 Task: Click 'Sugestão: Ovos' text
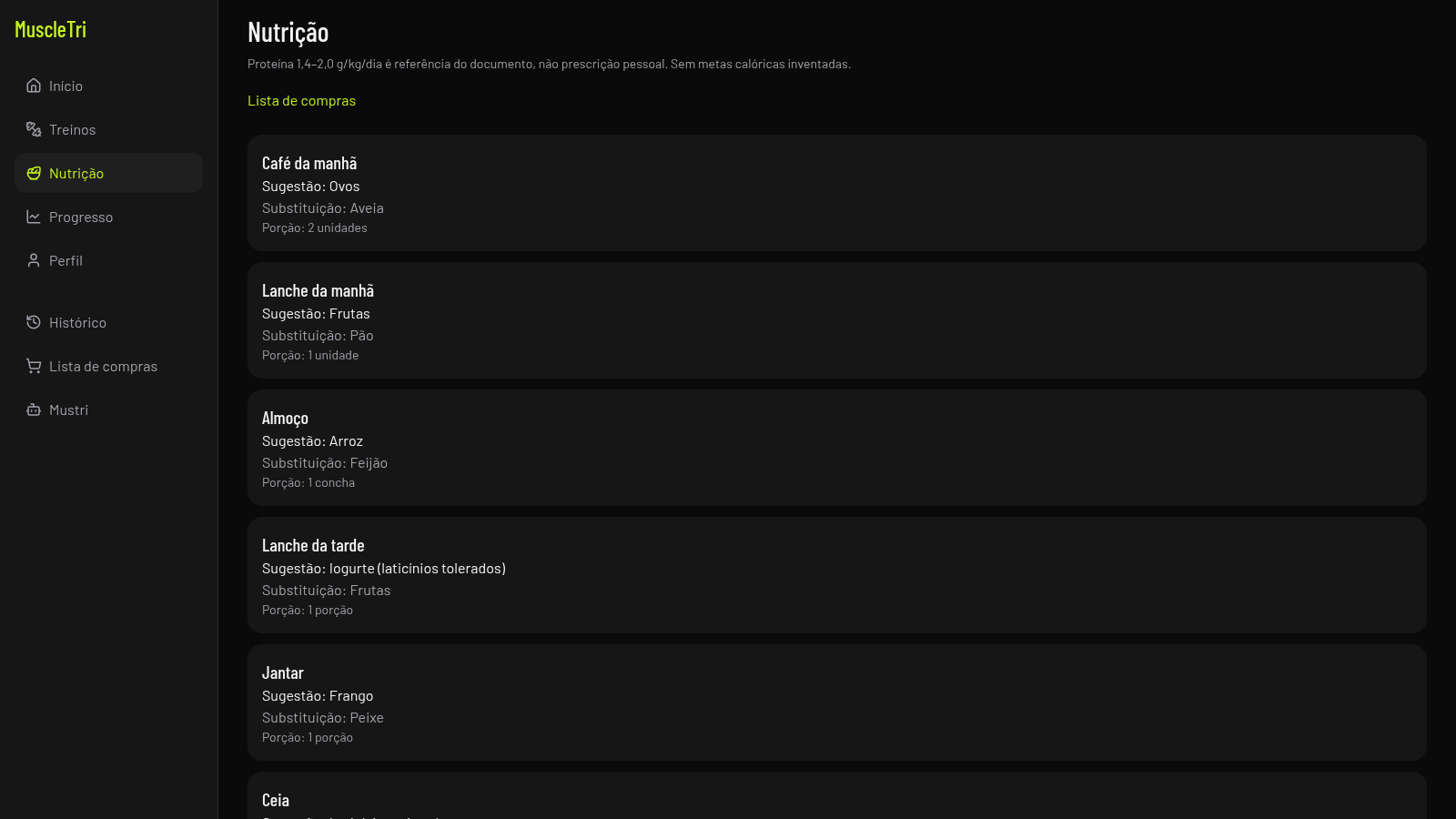click(310, 186)
